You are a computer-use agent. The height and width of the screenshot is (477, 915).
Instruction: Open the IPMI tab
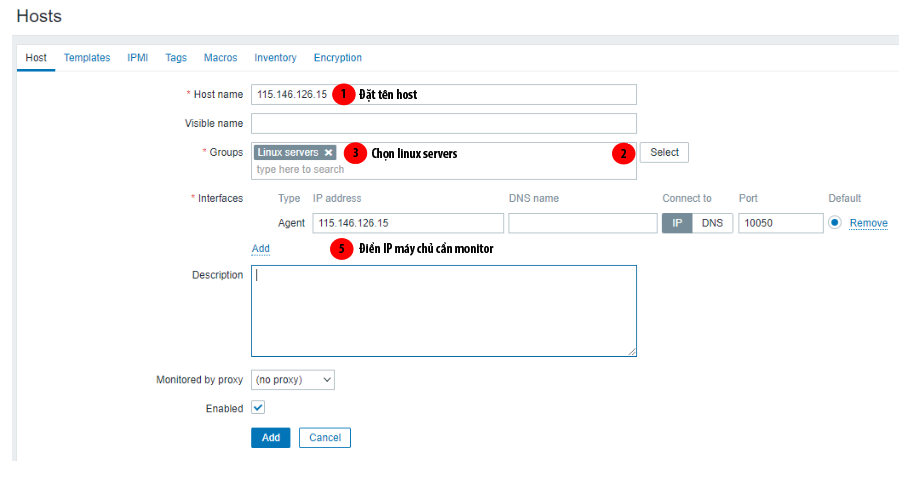(138, 58)
